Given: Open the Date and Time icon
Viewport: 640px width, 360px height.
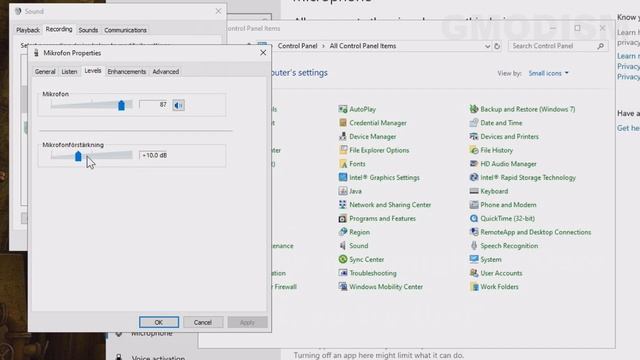Looking at the screenshot, I should (474, 123).
